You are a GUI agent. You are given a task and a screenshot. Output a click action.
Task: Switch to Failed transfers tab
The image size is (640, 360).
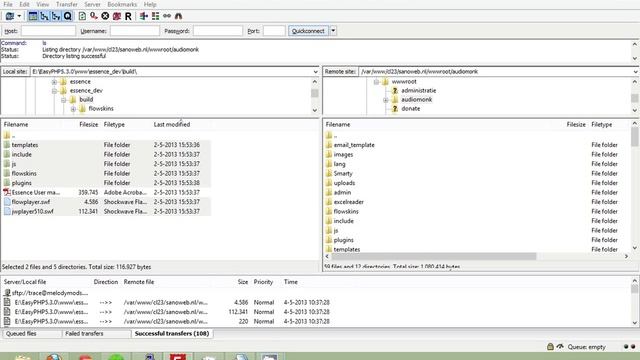click(96, 333)
